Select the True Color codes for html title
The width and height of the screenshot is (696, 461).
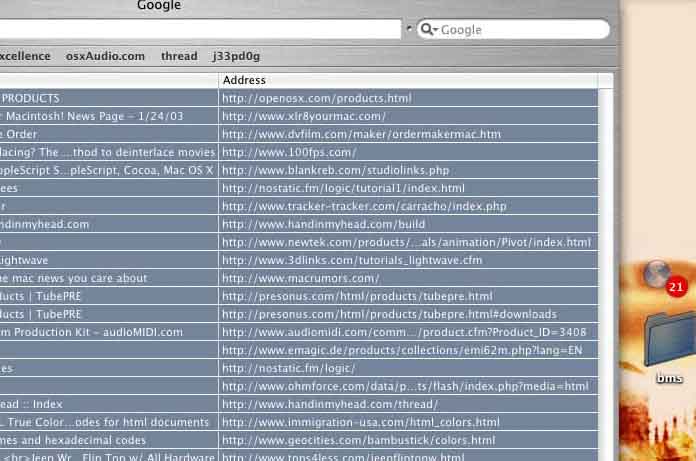[x=104, y=422]
